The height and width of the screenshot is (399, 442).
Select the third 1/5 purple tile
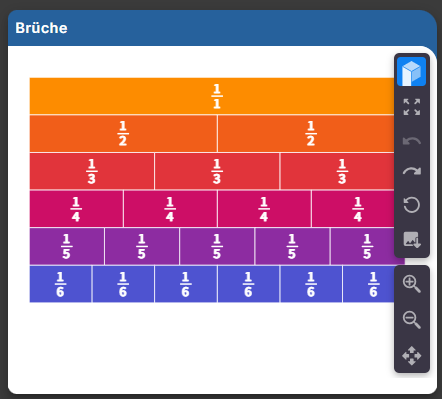pos(217,246)
